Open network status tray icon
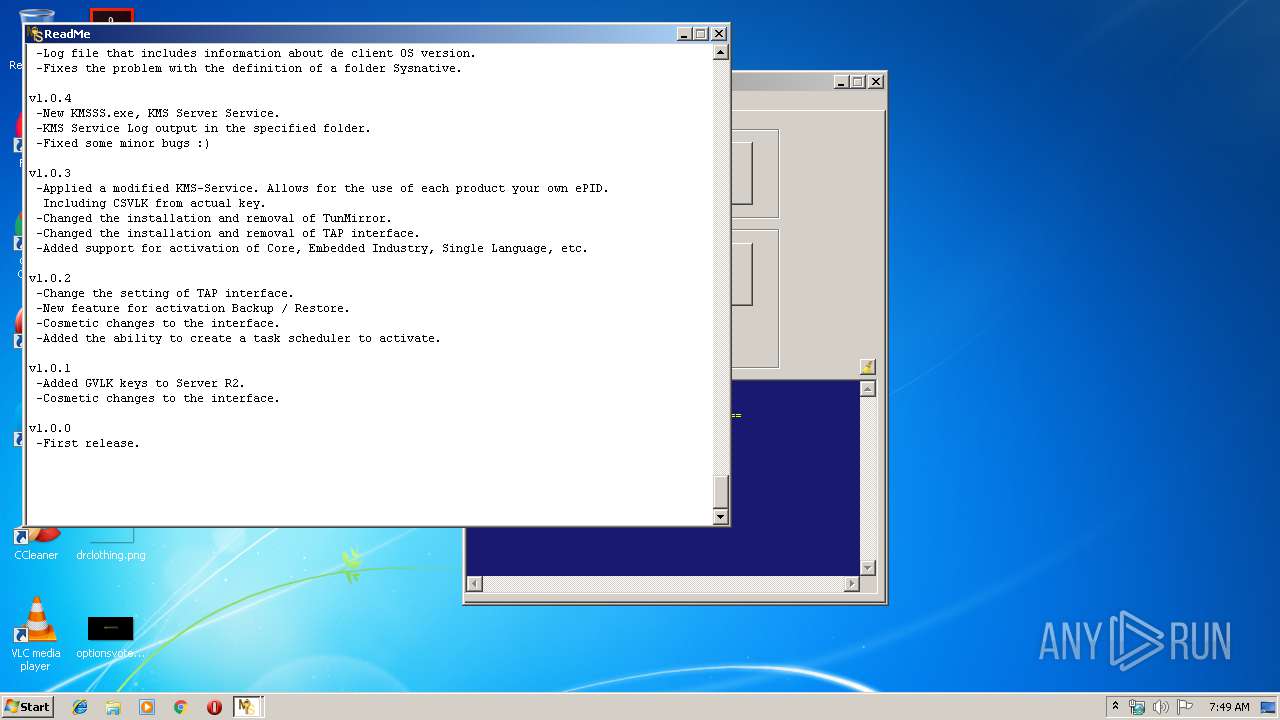 [1137, 707]
